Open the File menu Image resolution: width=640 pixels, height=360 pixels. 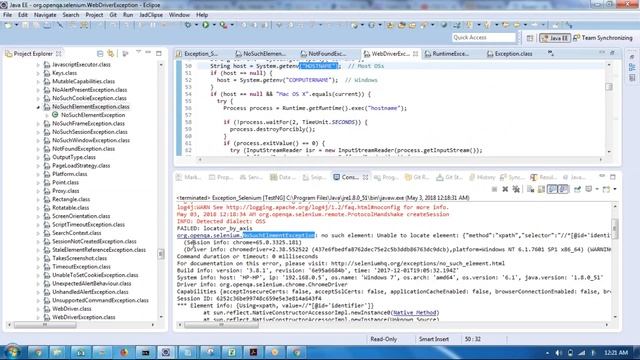tap(8, 15)
